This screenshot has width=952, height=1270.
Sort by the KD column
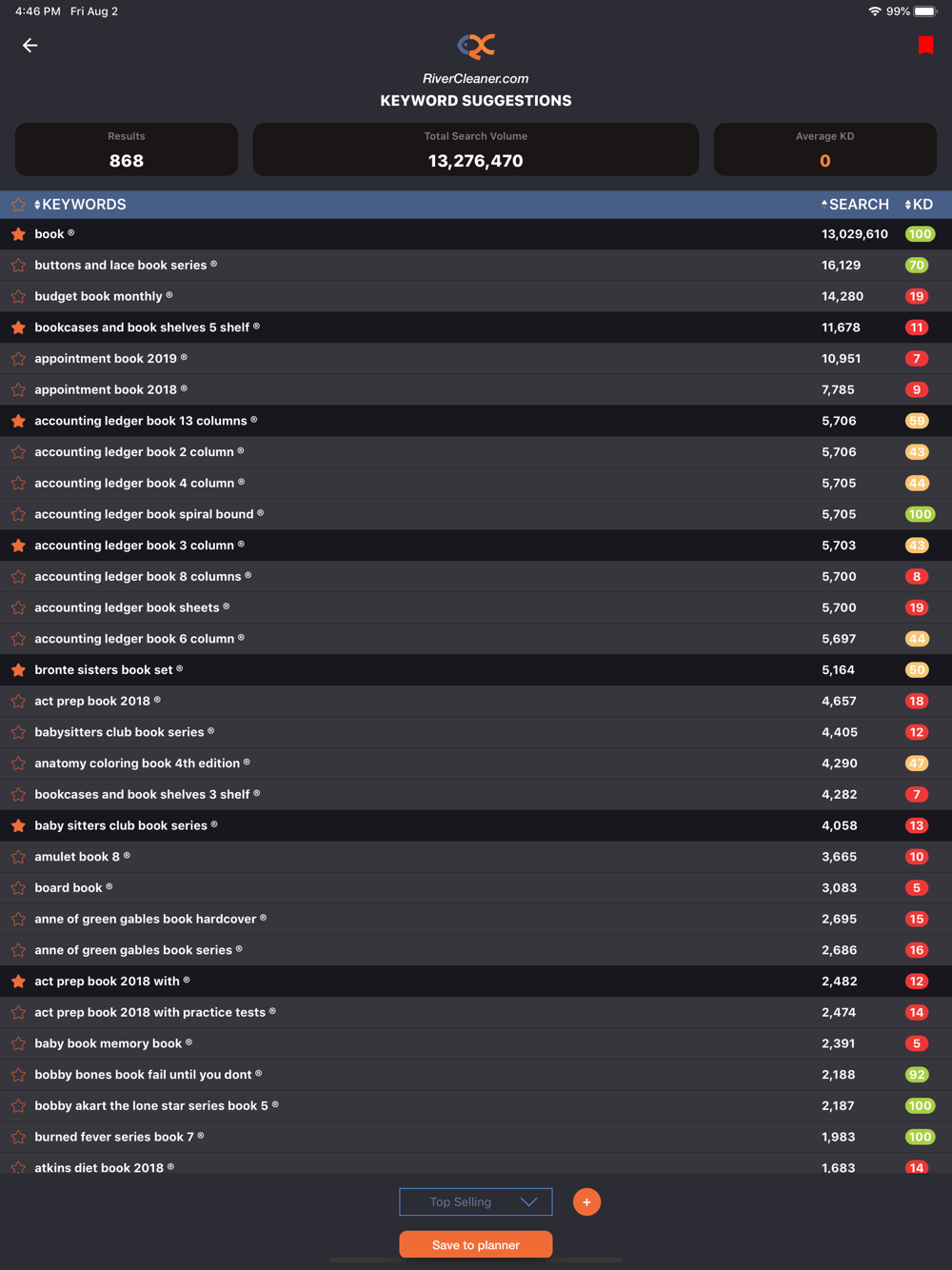[x=919, y=205]
